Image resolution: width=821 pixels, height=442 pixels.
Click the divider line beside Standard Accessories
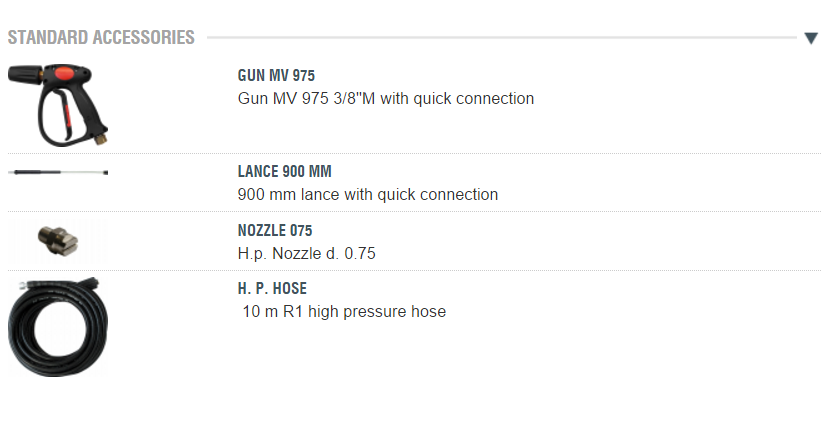500,38
